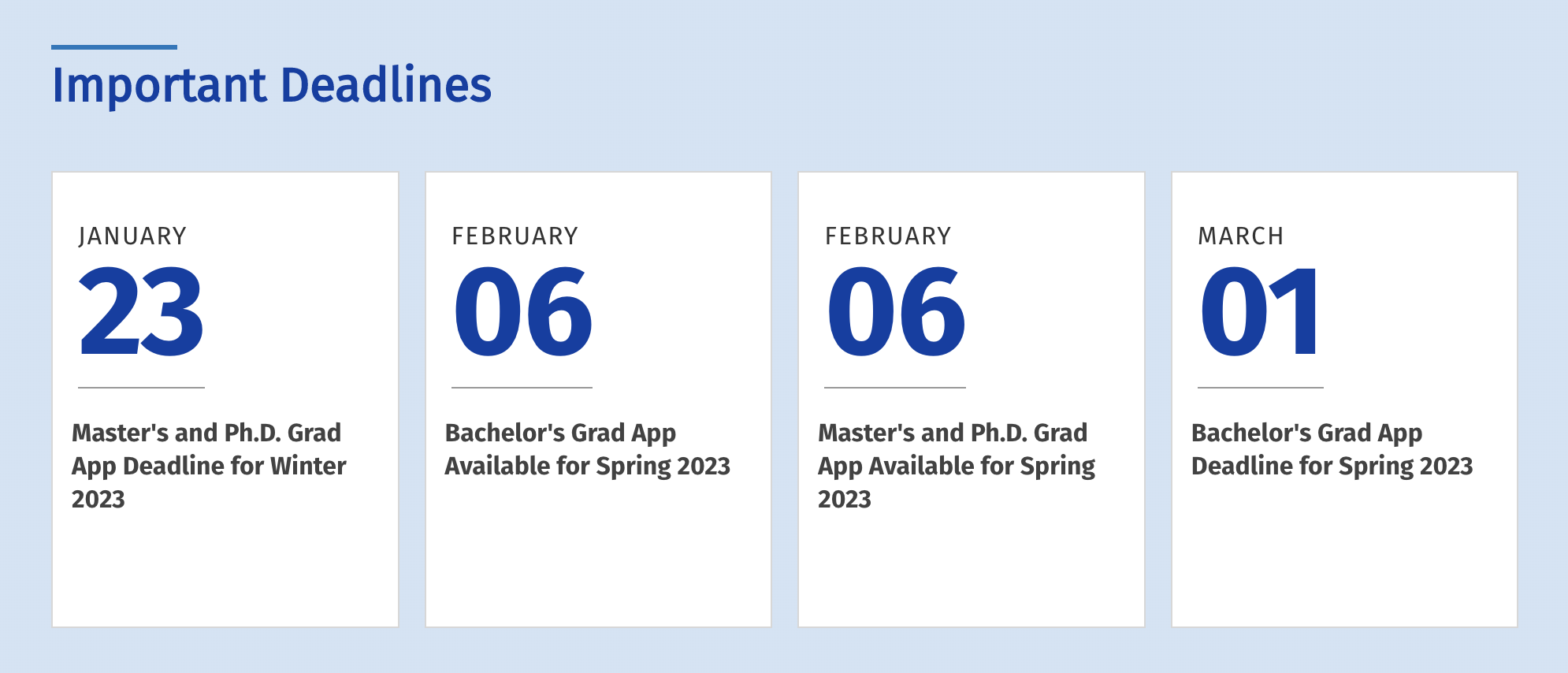Image resolution: width=1568 pixels, height=673 pixels.
Task: Click the large 23 date number
Action: (x=141, y=311)
